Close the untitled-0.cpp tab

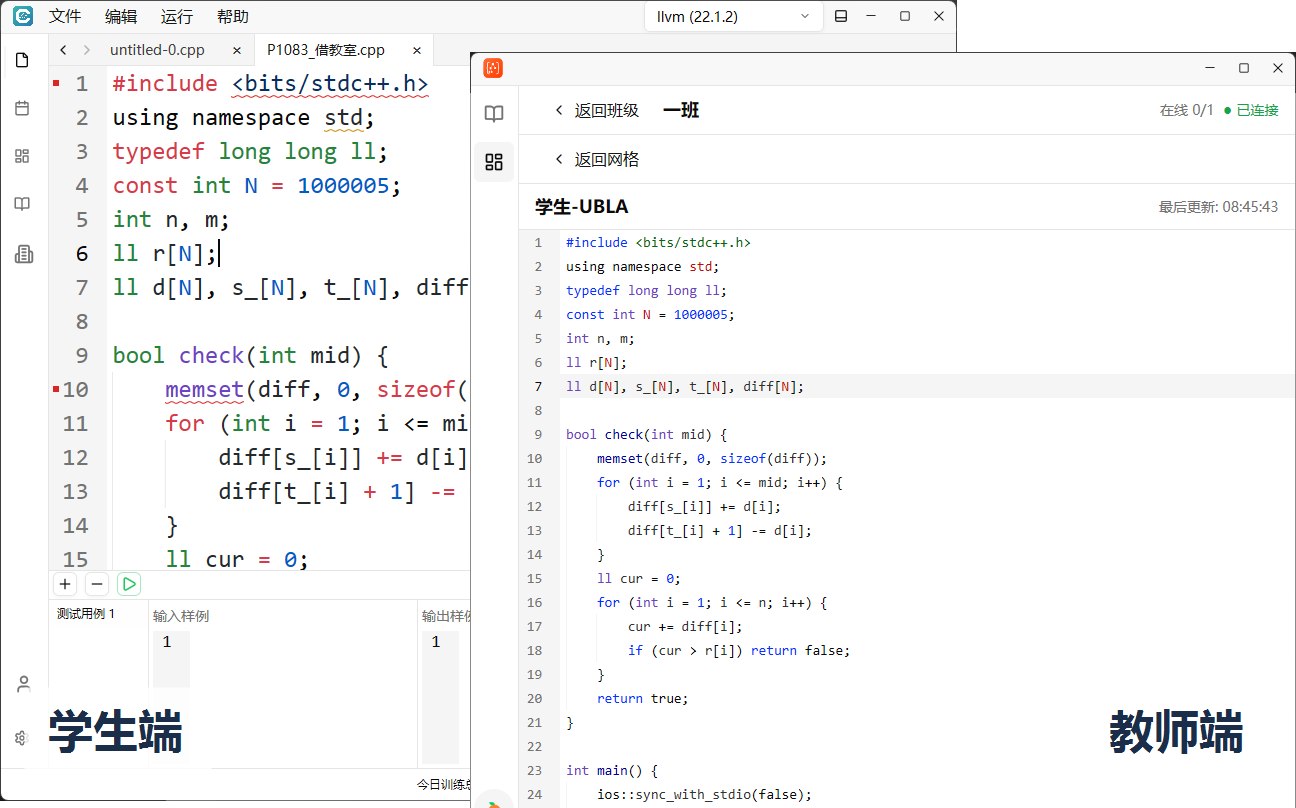click(237, 50)
